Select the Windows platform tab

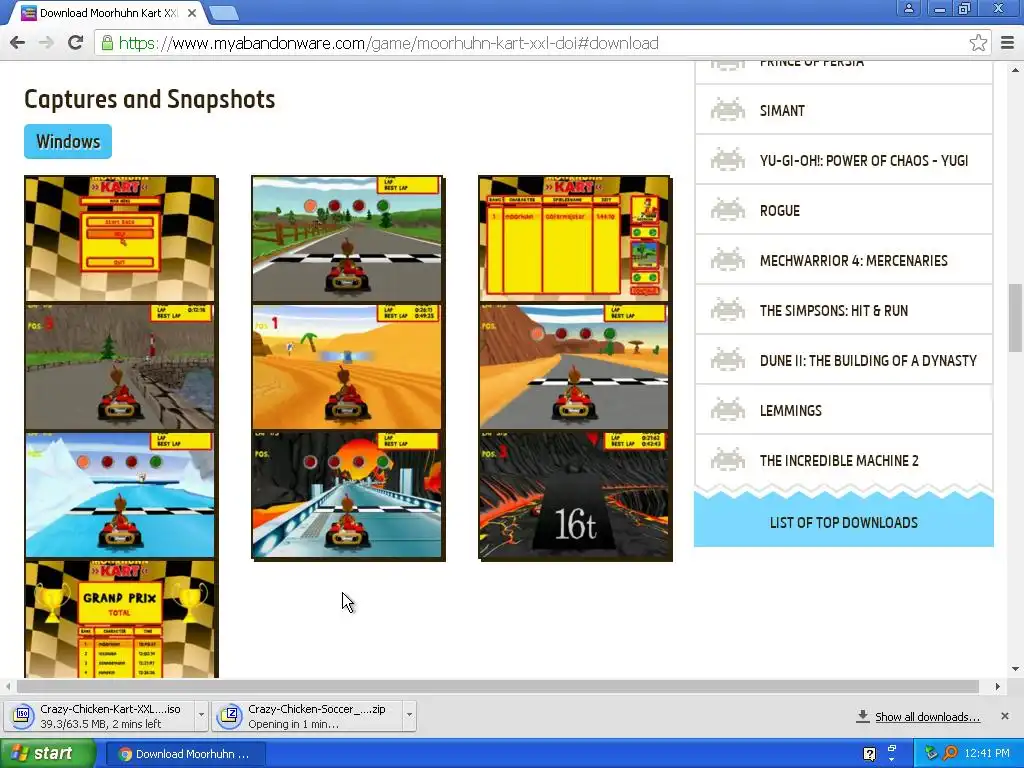coord(68,141)
